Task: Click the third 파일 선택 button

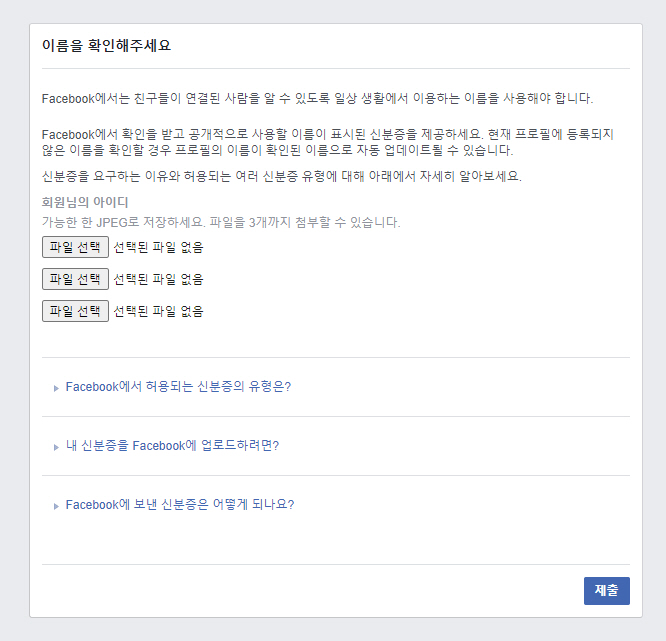Action: click(75, 311)
